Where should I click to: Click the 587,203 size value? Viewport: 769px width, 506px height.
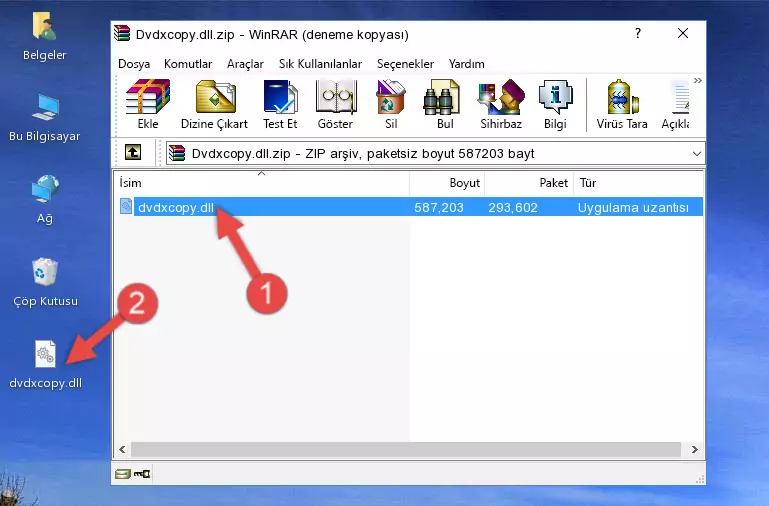coord(438,207)
